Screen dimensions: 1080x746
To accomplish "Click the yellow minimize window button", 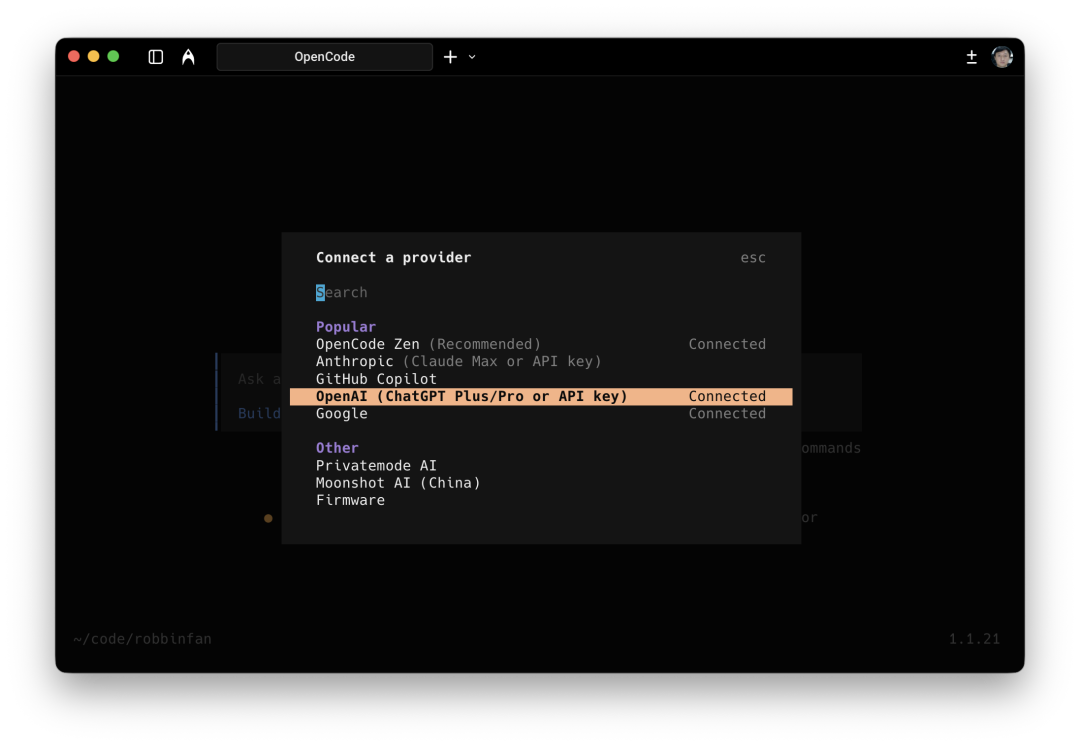I will pyautogui.click(x=94, y=56).
